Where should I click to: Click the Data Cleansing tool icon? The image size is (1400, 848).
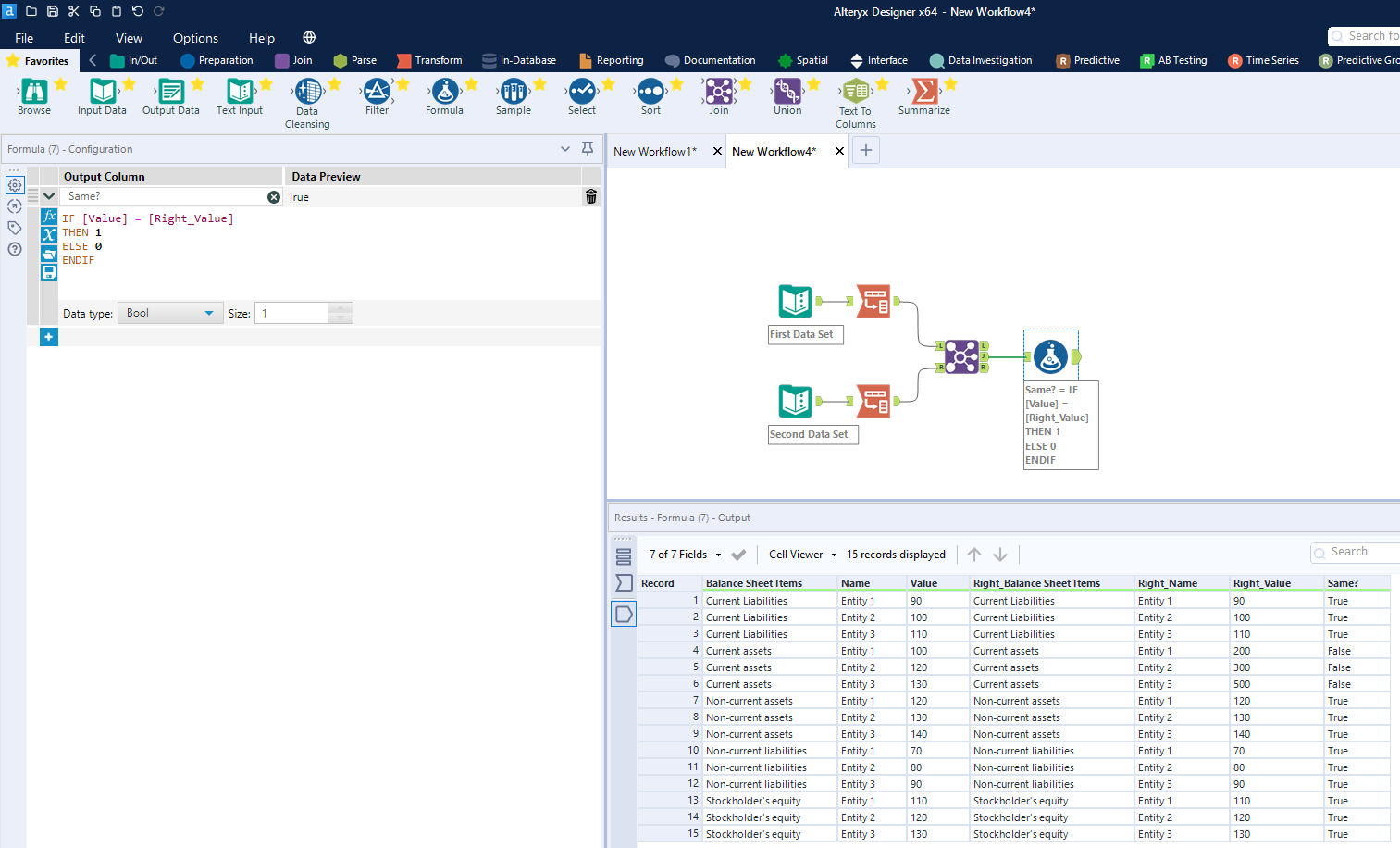[308, 91]
